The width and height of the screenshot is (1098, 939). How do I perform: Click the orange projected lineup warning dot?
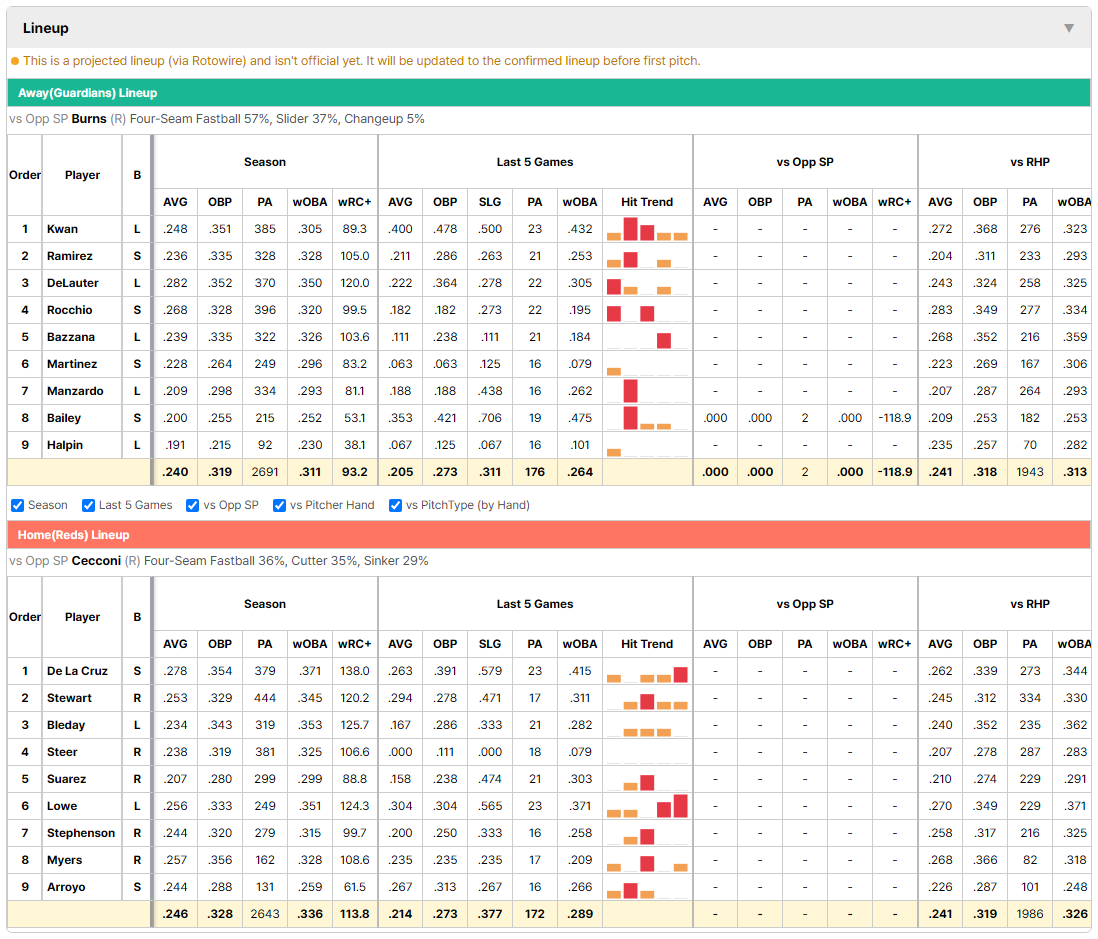15,61
